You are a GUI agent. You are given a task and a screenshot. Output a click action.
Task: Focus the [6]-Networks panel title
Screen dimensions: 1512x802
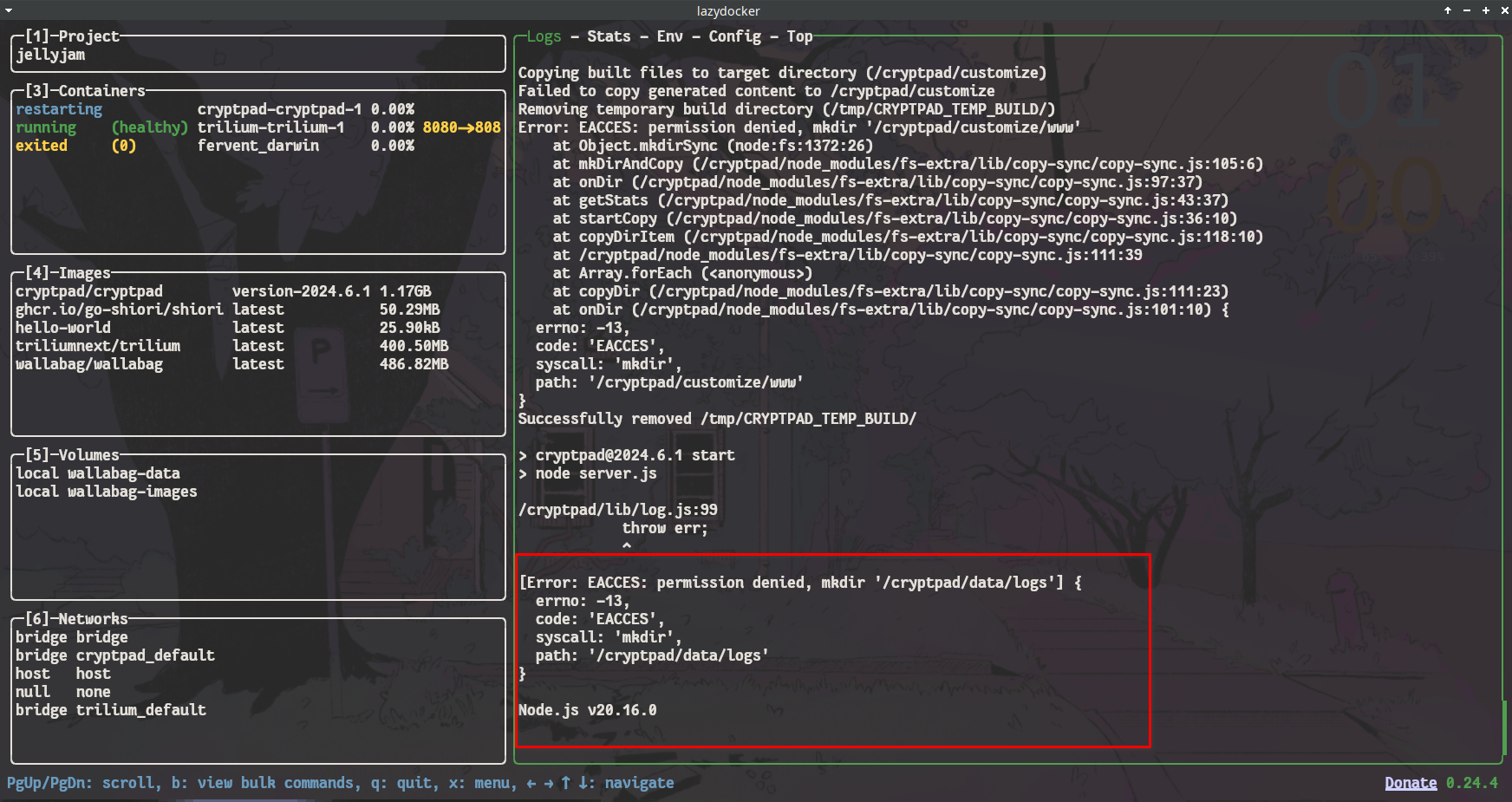[76, 619]
